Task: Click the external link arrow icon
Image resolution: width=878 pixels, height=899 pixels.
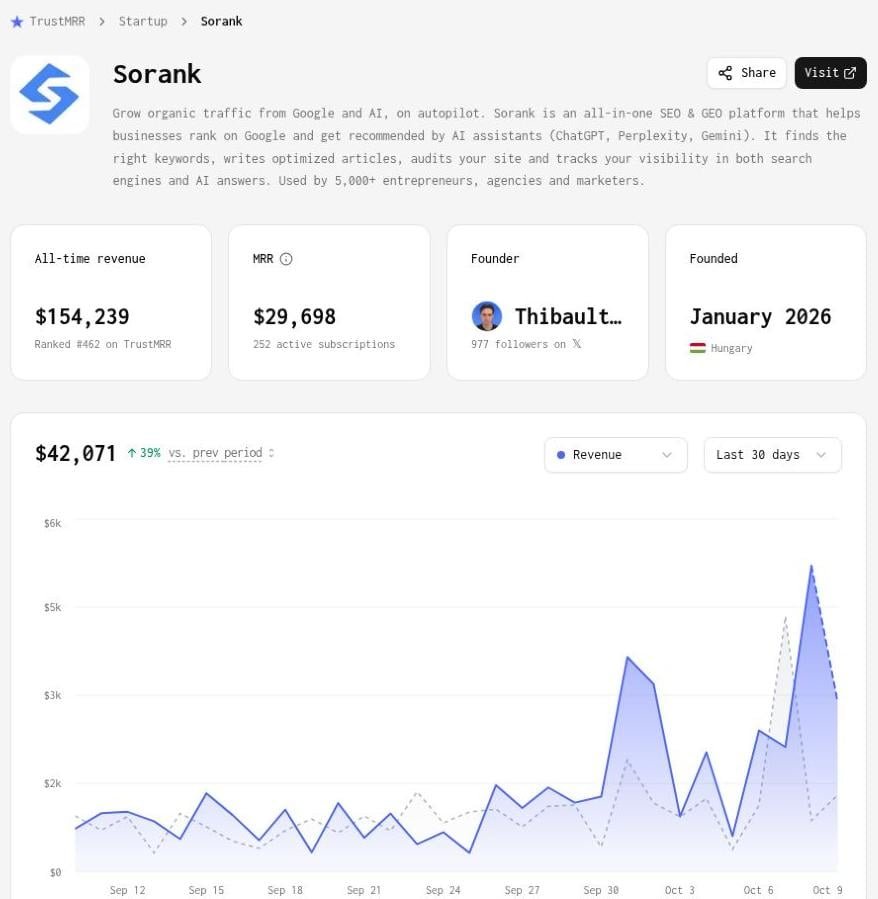Action: (x=850, y=73)
